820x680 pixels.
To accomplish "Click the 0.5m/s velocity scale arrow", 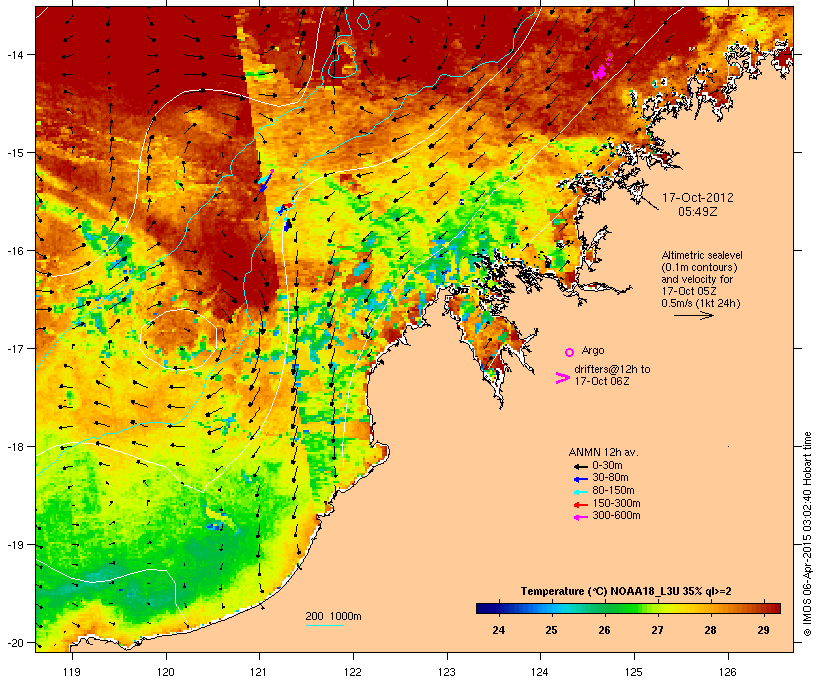I will pyautogui.click(x=694, y=315).
